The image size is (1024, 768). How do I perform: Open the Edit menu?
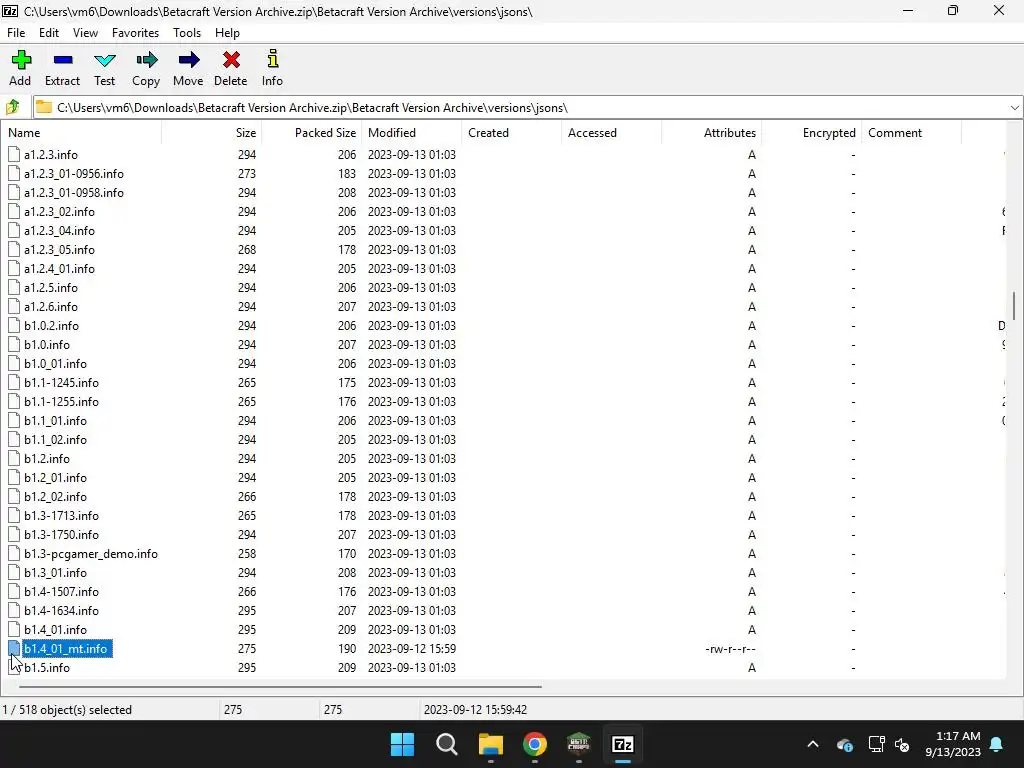tap(49, 33)
